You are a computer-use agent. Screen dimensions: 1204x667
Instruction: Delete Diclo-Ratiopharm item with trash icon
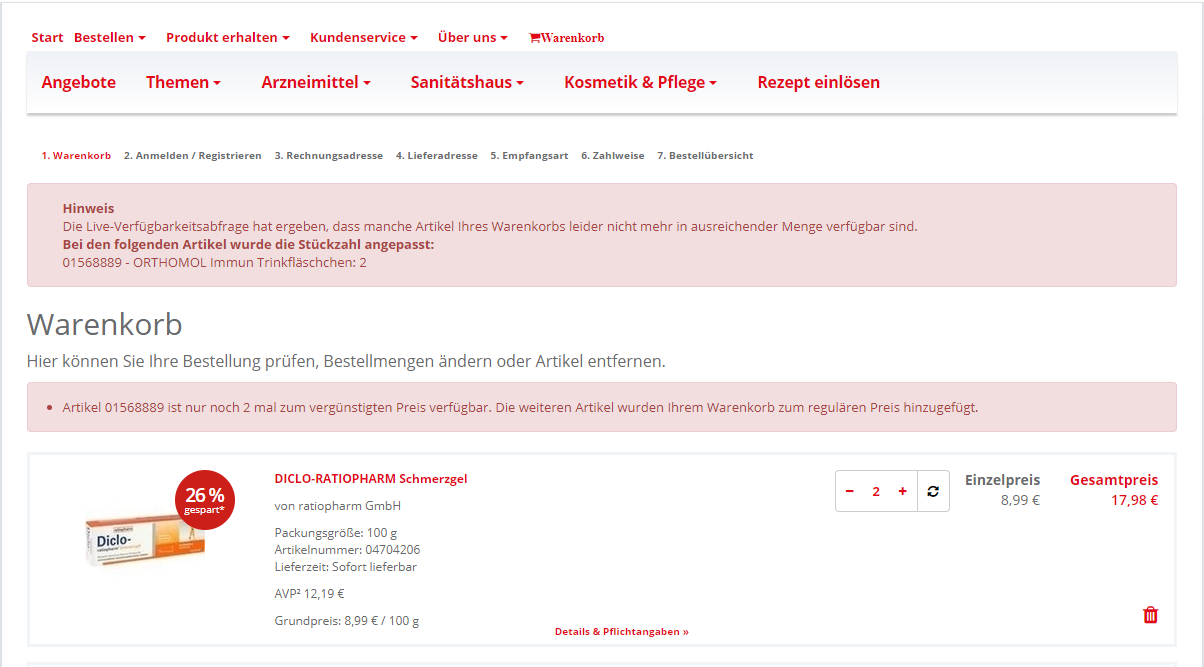(1150, 615)
